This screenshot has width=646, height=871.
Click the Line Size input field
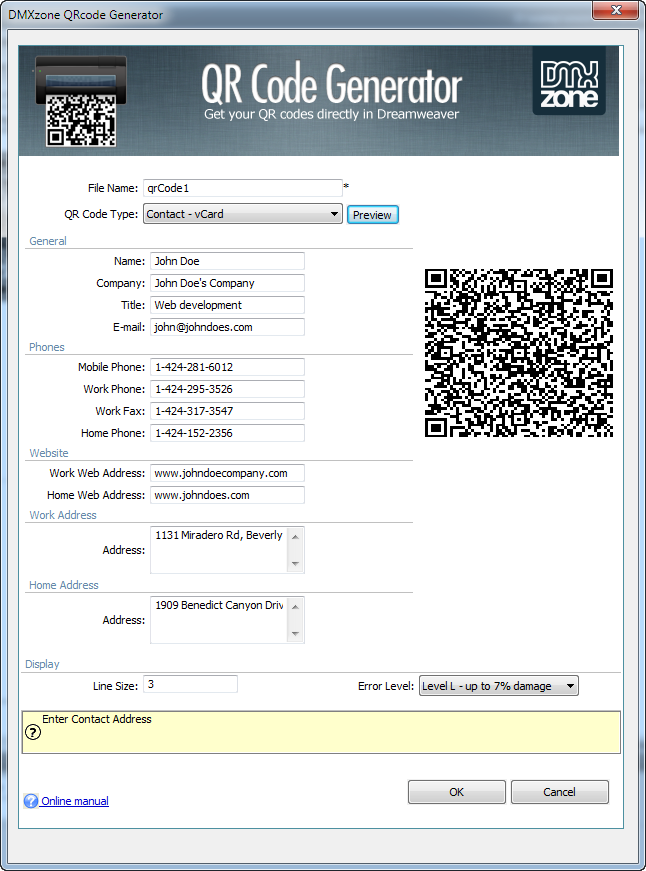[x=191, y=684]
